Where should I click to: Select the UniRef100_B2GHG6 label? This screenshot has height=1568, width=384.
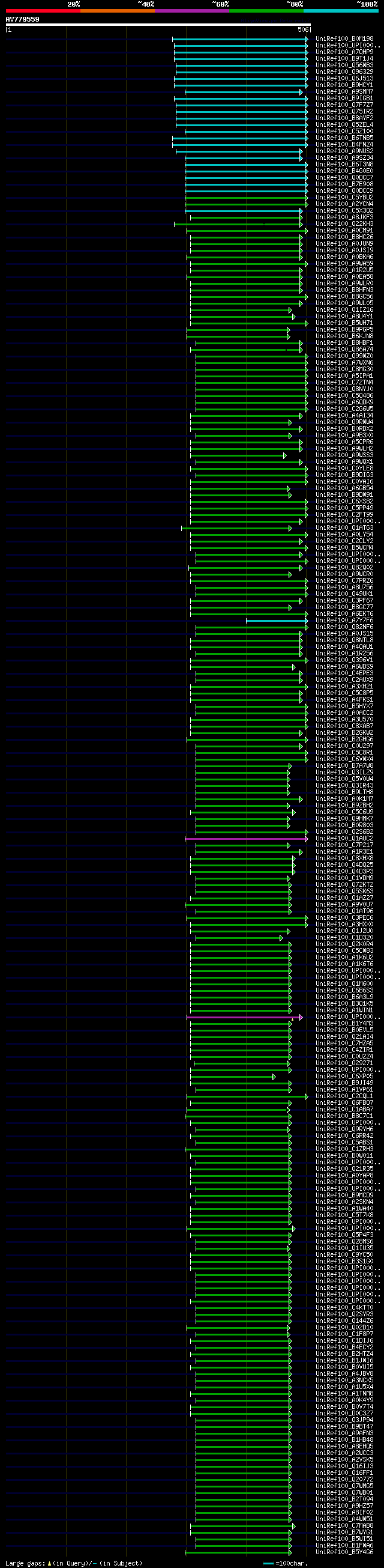344,740
